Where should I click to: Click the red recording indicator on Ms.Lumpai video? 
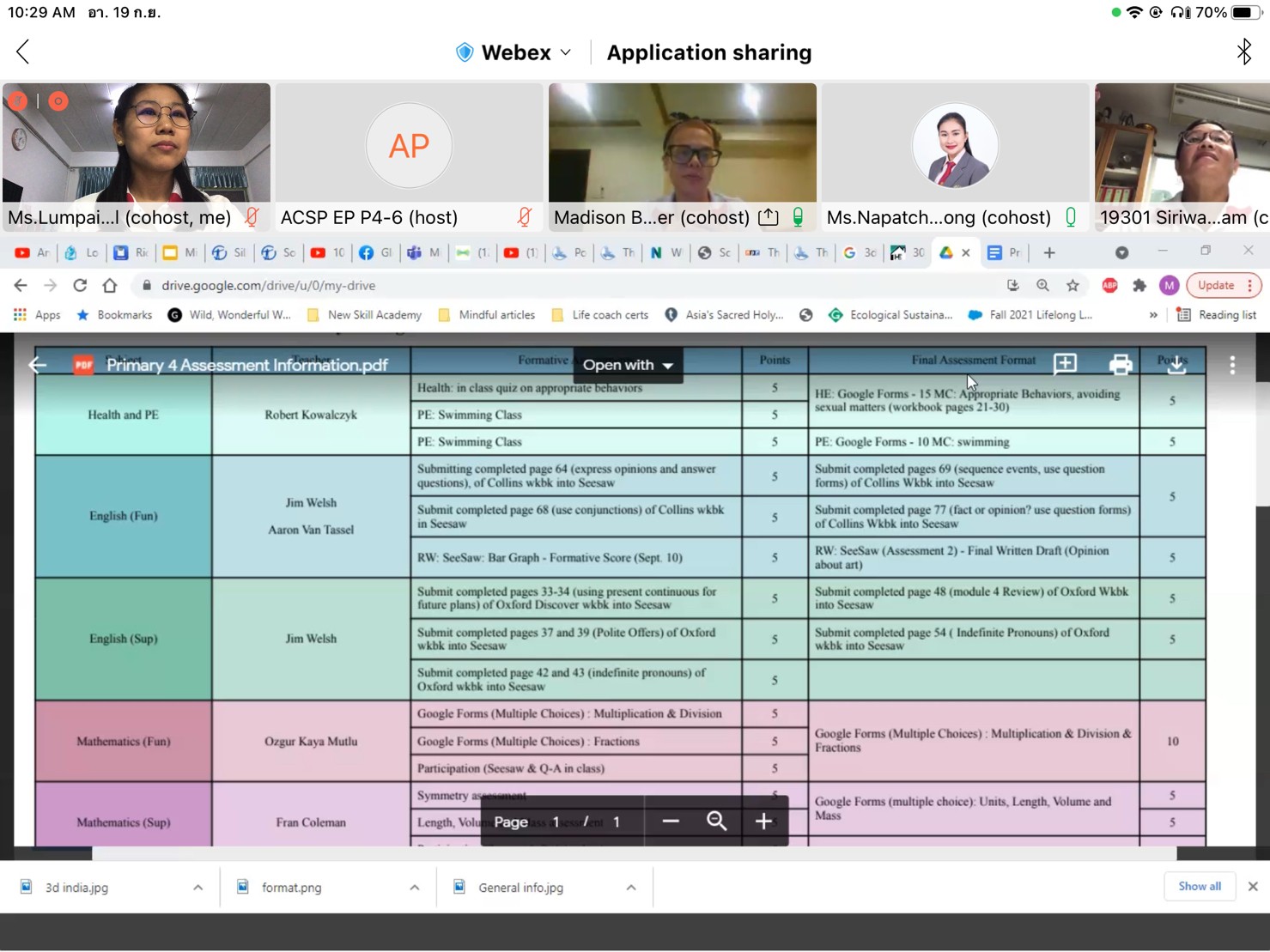point(58,101)
